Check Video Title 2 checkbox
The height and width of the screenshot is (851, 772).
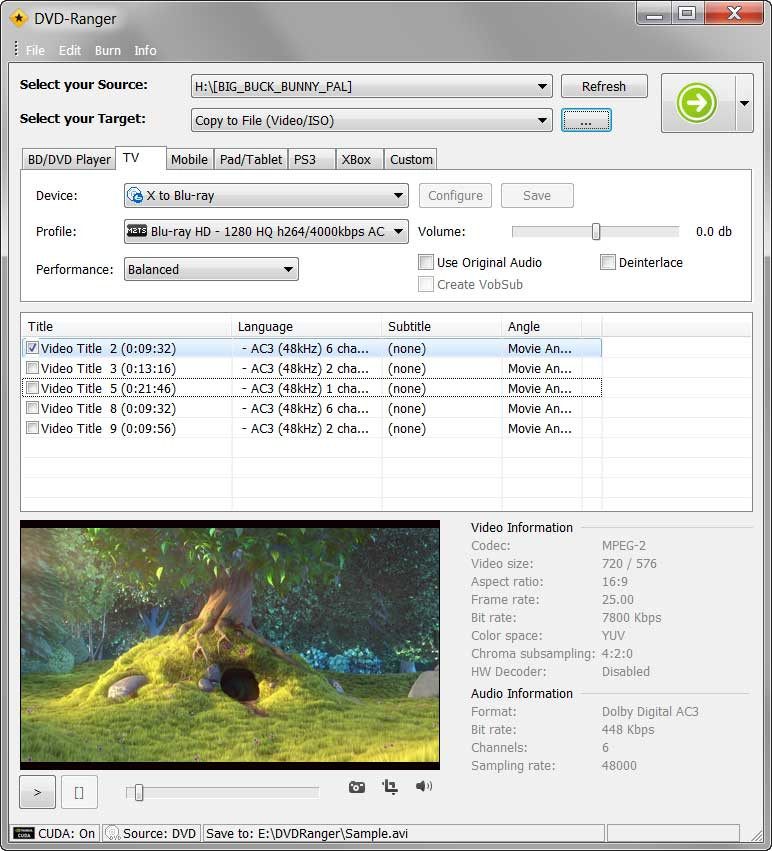point(33,348)
